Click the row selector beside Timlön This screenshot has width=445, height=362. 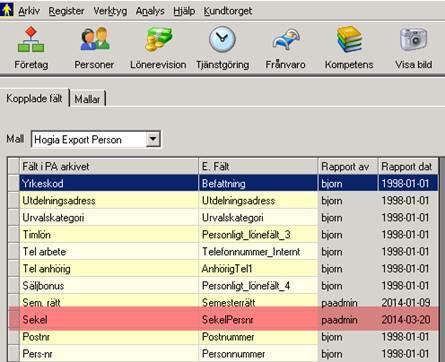click(x=14, y=235)
